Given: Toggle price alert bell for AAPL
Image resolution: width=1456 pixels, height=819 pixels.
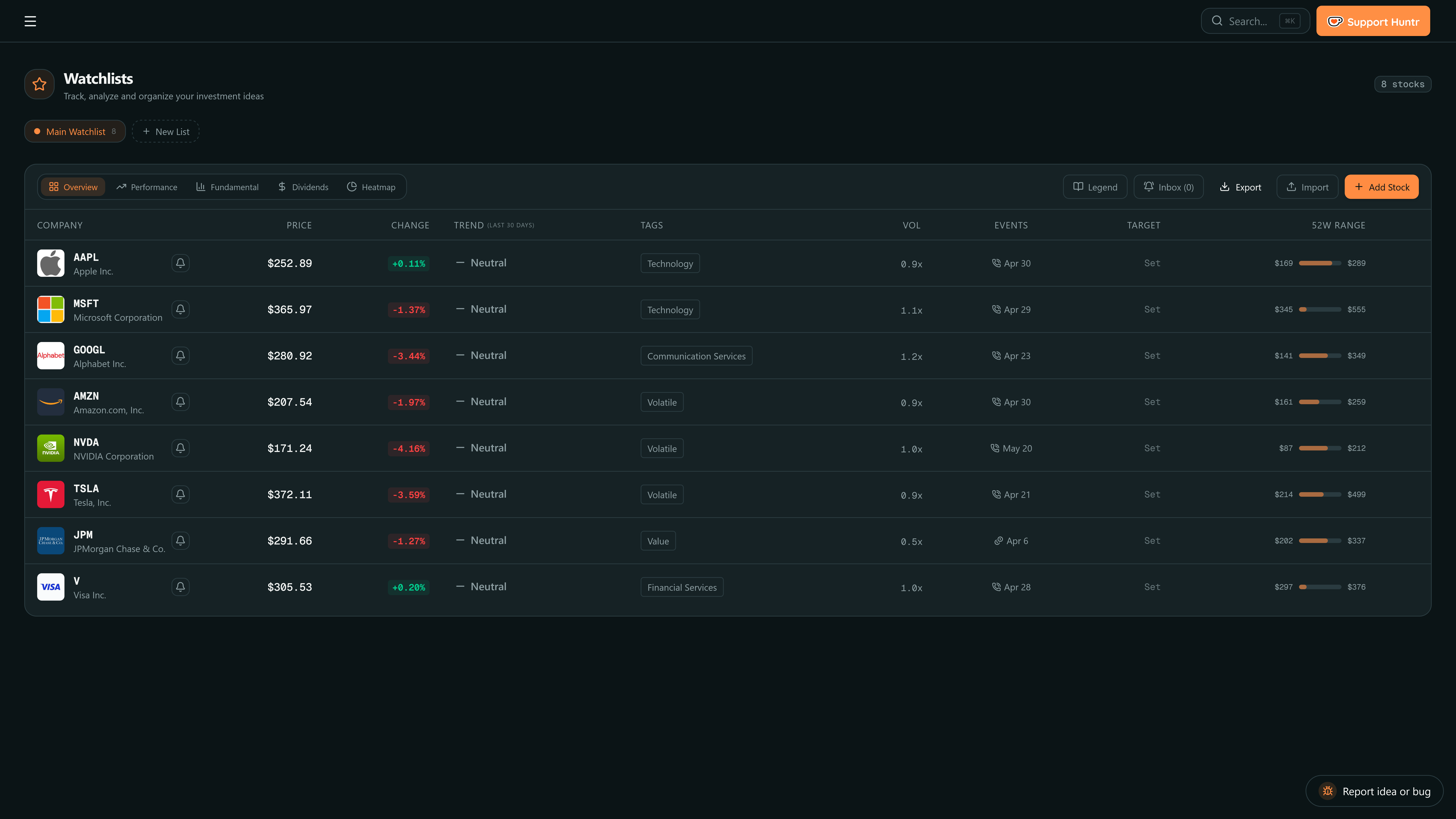Looking at the screenshot, I should [180, 263].
